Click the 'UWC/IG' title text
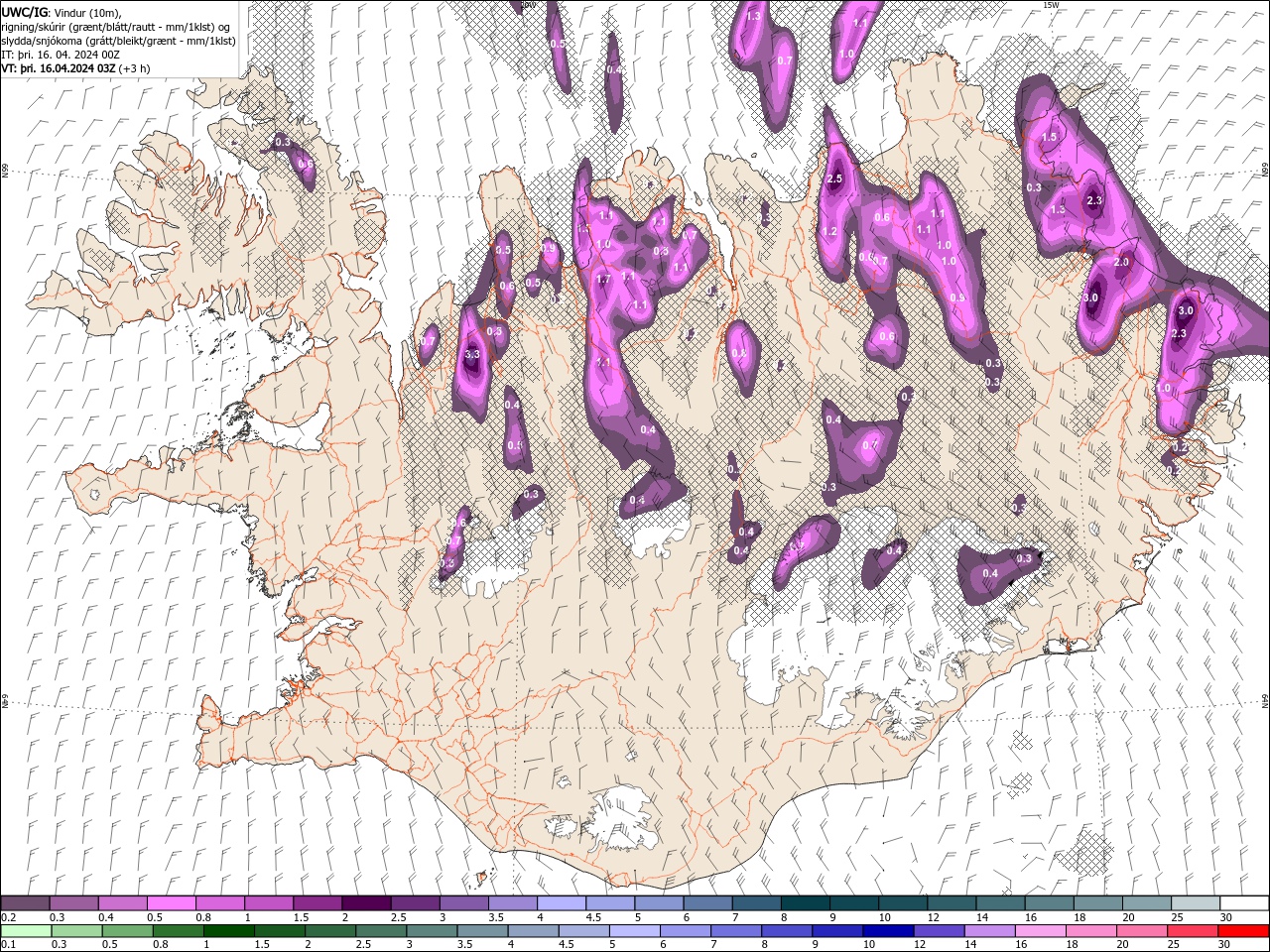 pyautogui.click(x=24, y=12)
